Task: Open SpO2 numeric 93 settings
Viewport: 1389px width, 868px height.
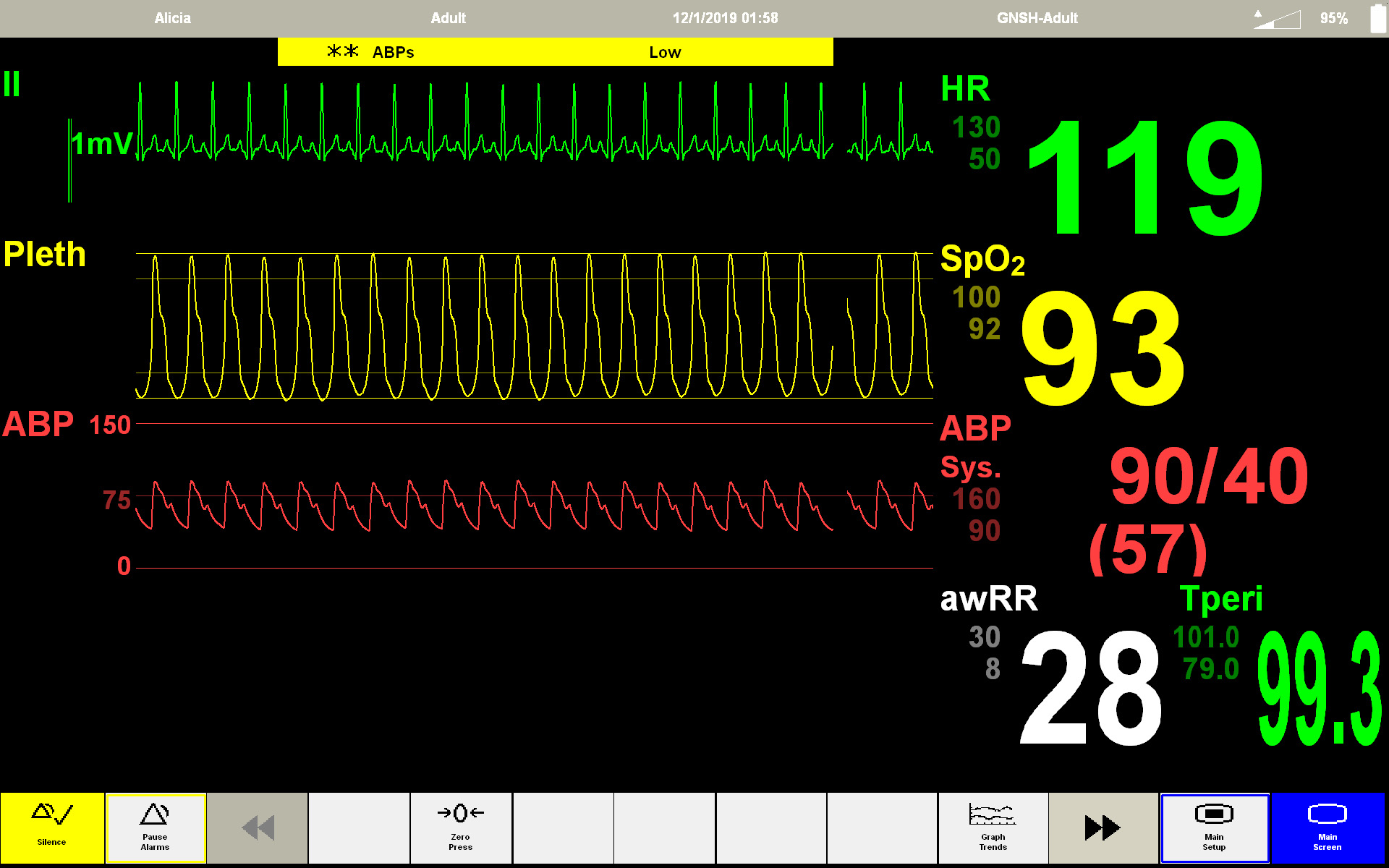Action: [1102, 347]
